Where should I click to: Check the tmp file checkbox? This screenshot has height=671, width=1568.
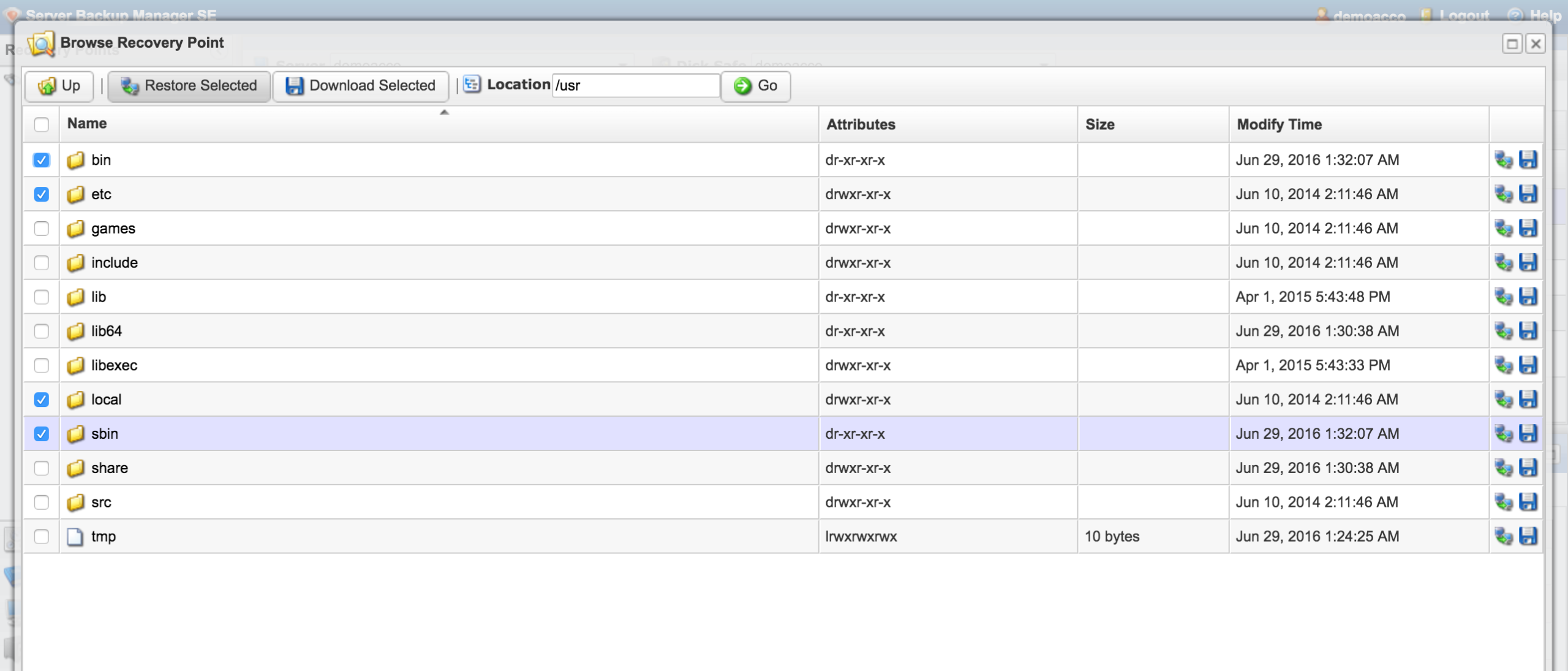point(41,536)
